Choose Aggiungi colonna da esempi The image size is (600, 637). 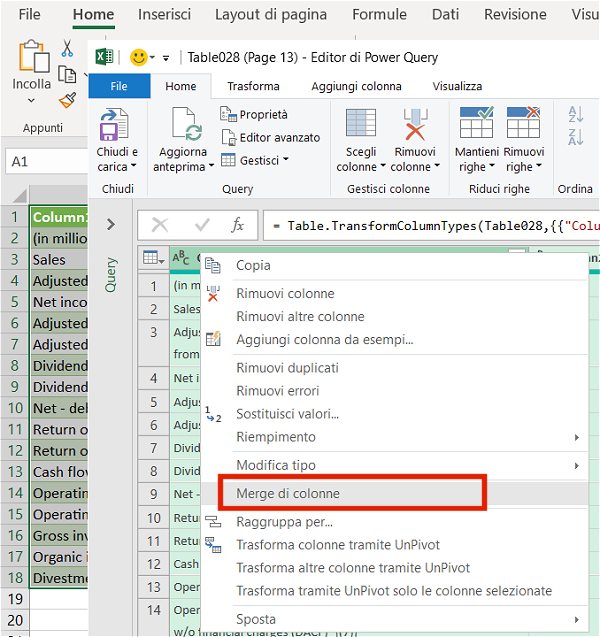395,340
